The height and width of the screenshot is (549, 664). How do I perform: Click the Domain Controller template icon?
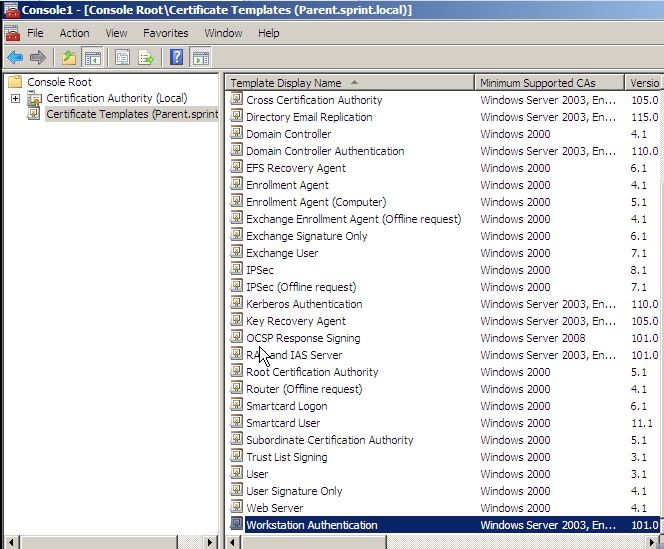pos(236,133)
